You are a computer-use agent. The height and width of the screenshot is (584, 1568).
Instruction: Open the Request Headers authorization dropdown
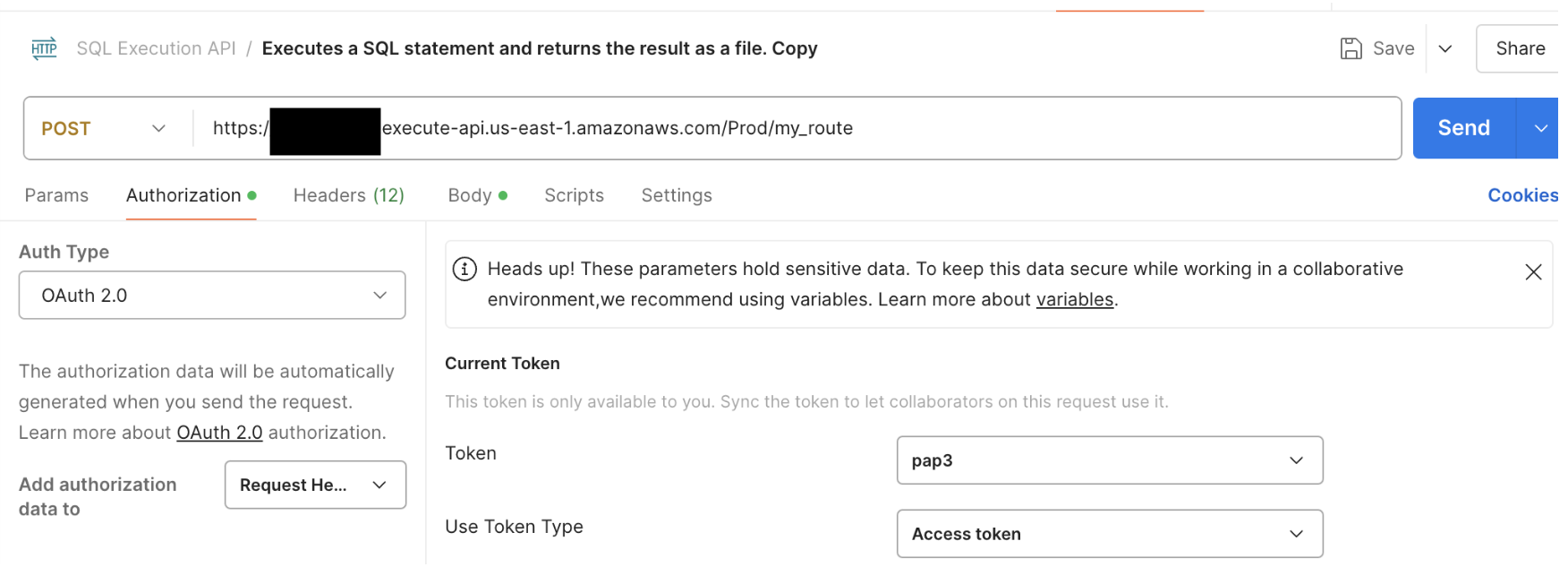click(x=315, y=485)
